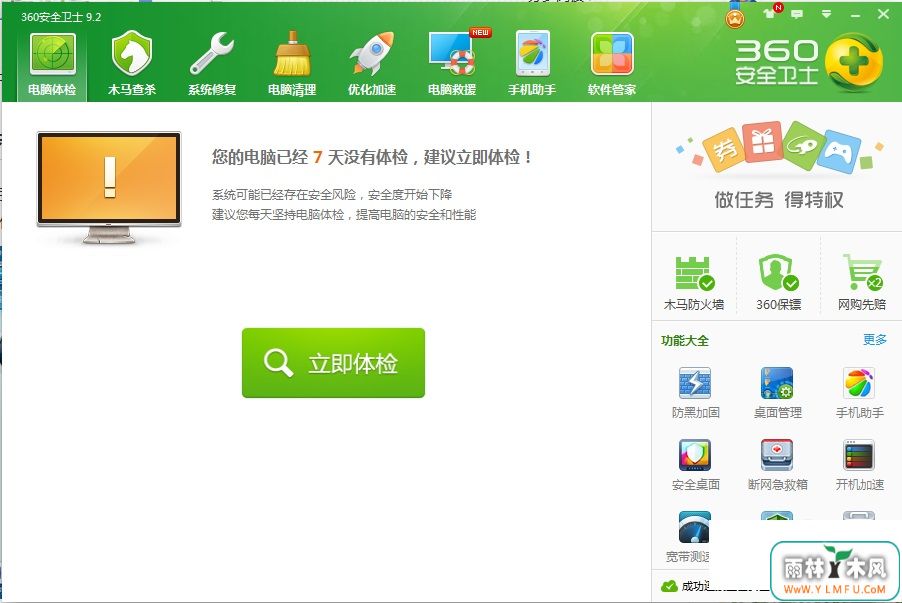Screen dimensions: 902x603
Task: Launch the 桌面管理 tool
Action: pos(778,392)
